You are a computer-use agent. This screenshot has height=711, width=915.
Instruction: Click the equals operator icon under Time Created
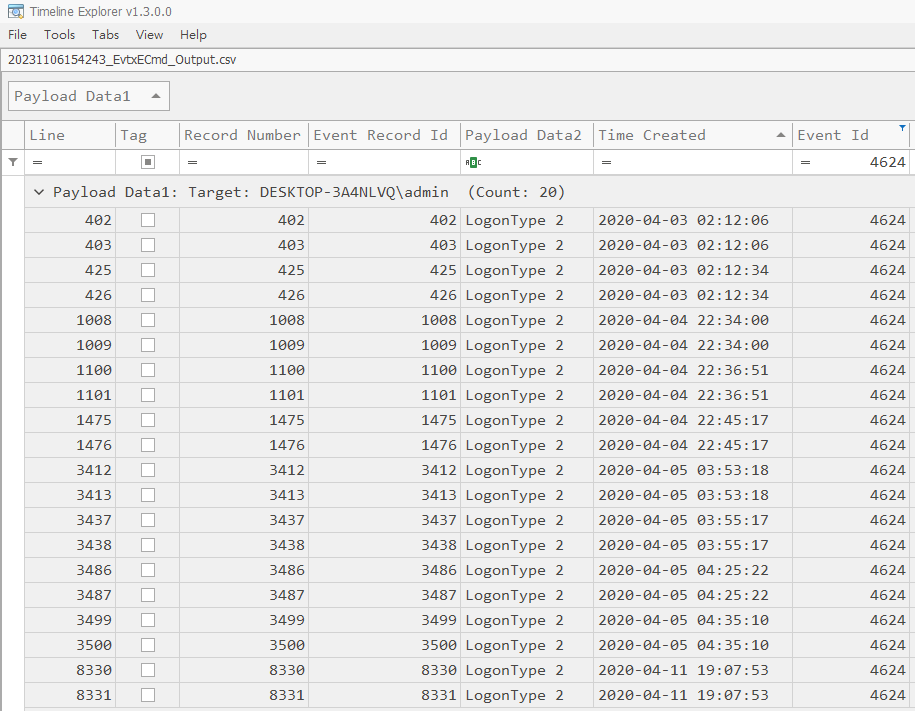click(606, 162)
